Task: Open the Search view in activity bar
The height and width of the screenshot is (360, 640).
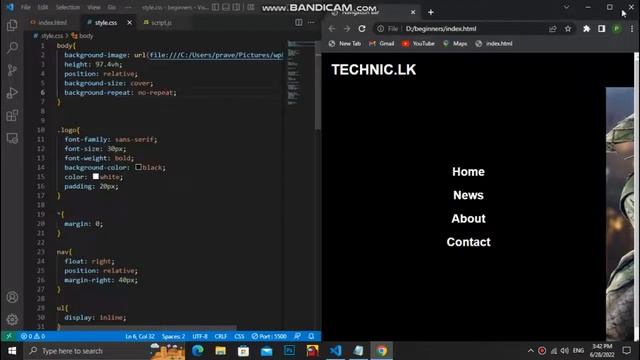Action: pyautogui.click(x=12, y=48)
